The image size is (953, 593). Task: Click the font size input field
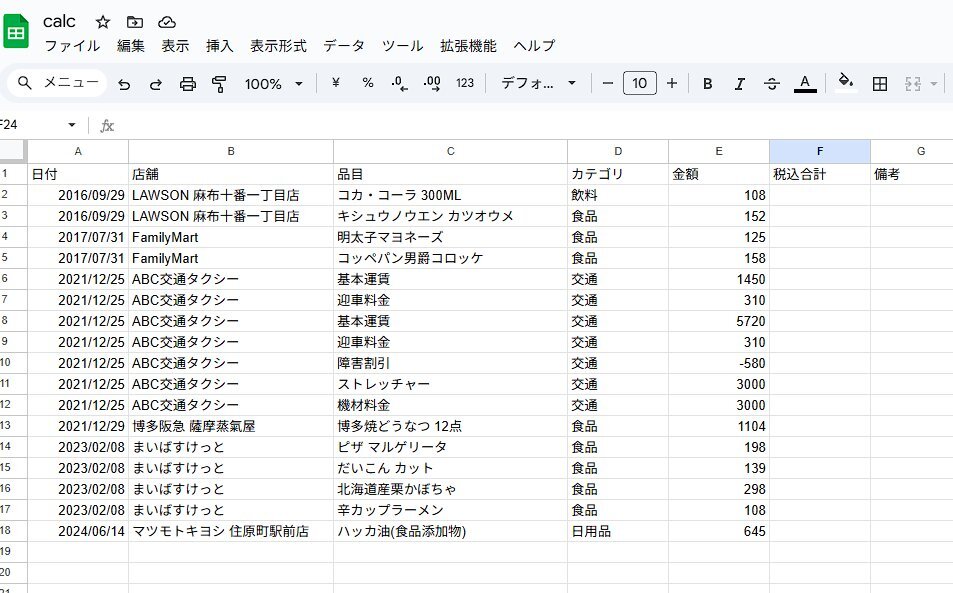tap(640, 83)
